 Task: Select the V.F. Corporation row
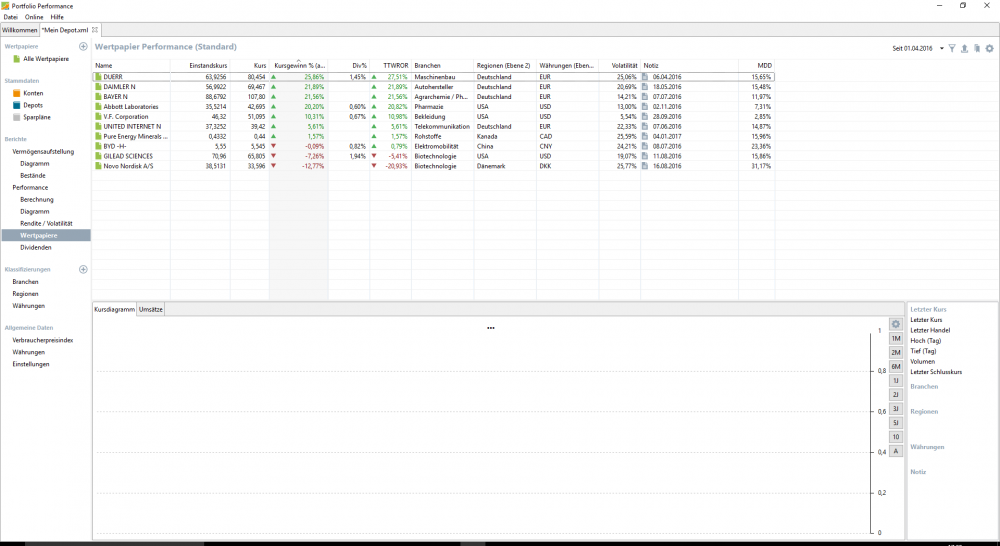(434, 117)
